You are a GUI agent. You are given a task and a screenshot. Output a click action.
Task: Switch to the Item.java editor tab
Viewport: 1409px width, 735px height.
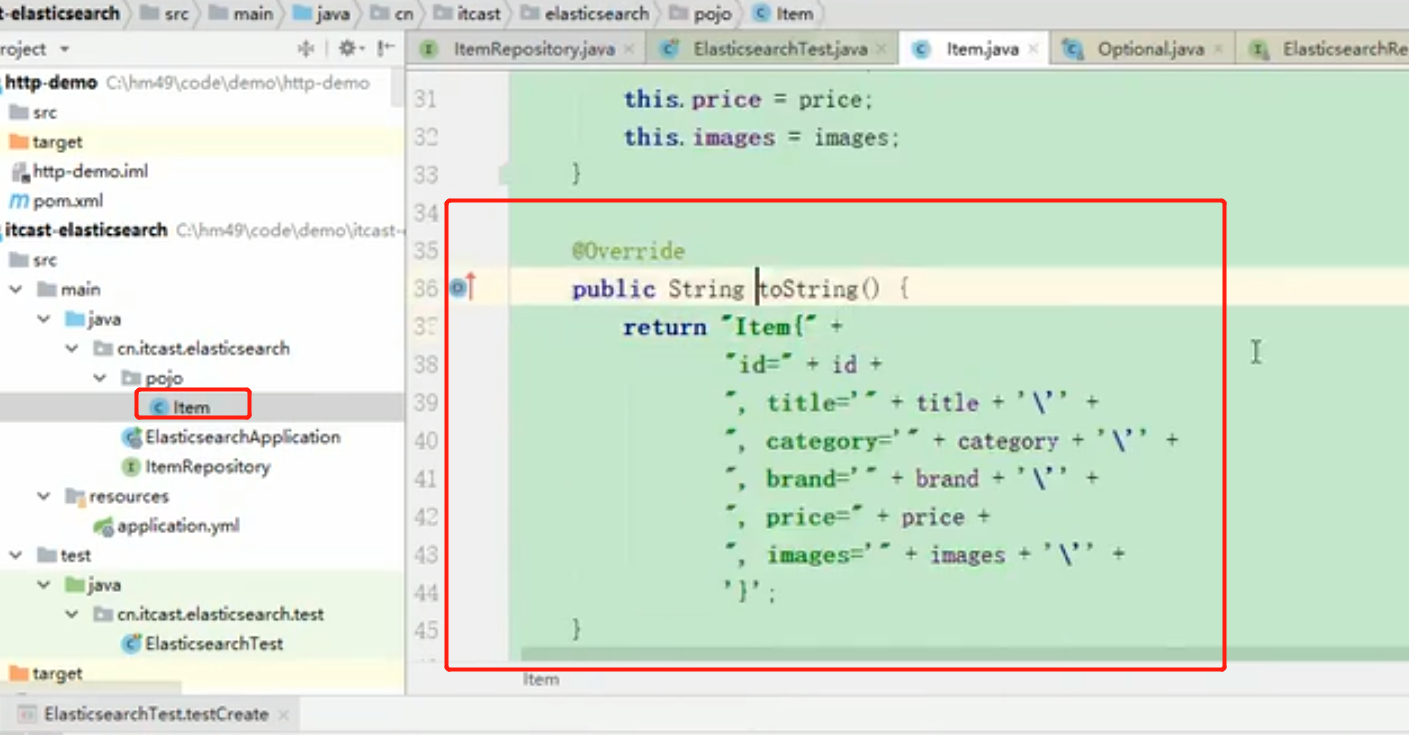pos(973,49)
